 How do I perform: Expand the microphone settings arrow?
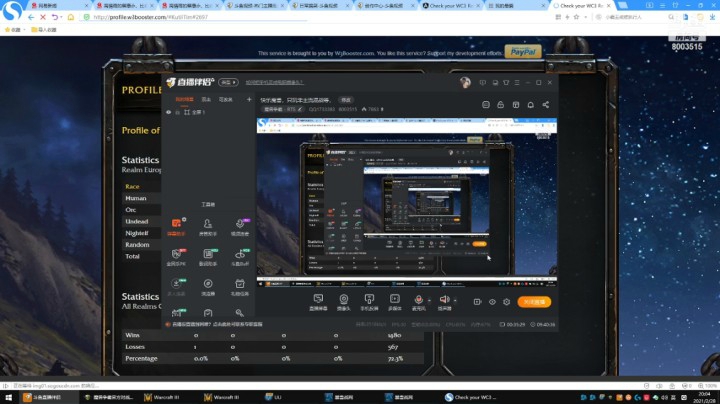coord(429,300)
